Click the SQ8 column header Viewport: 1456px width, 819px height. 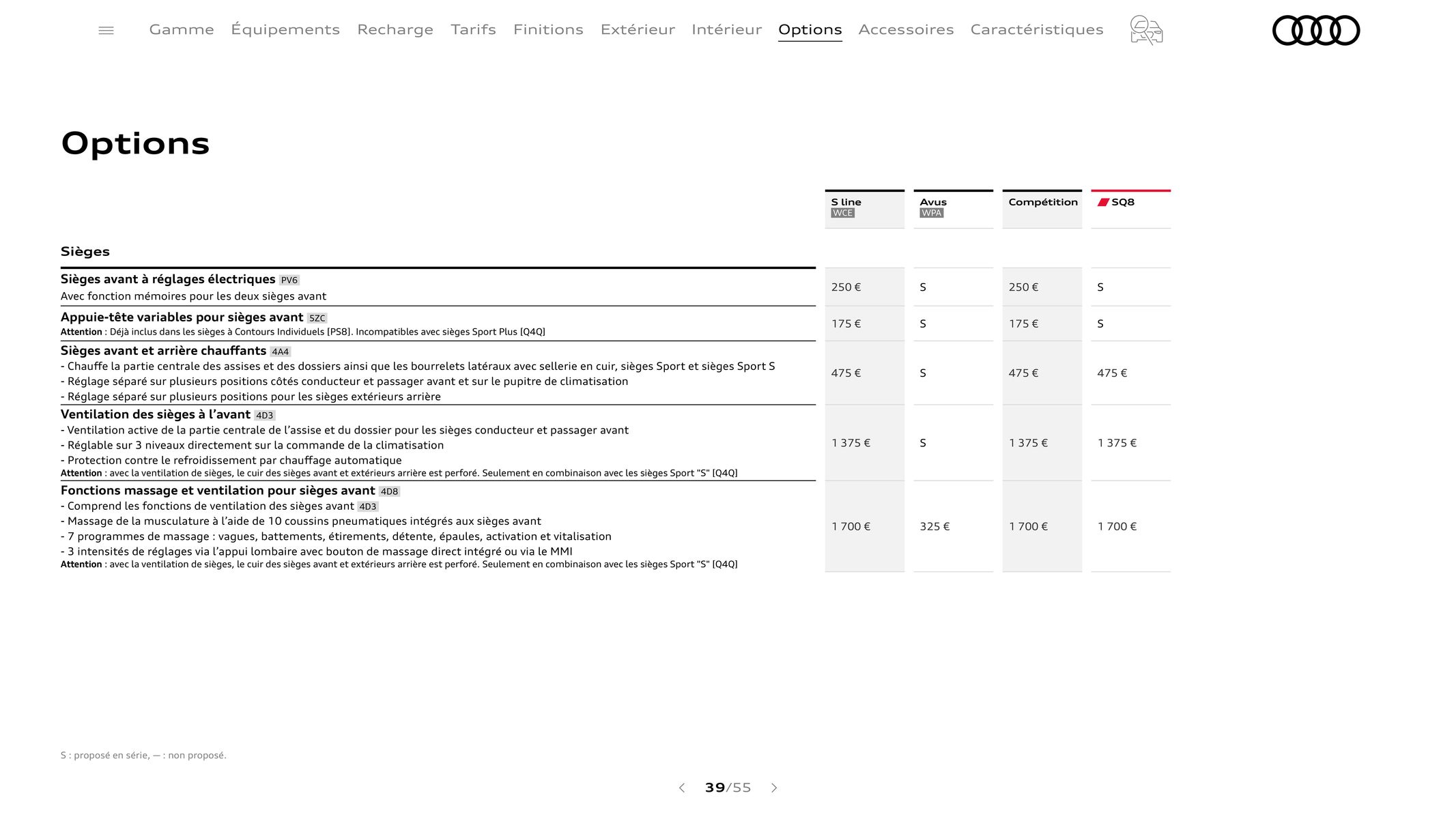[x=1130, y=209]
